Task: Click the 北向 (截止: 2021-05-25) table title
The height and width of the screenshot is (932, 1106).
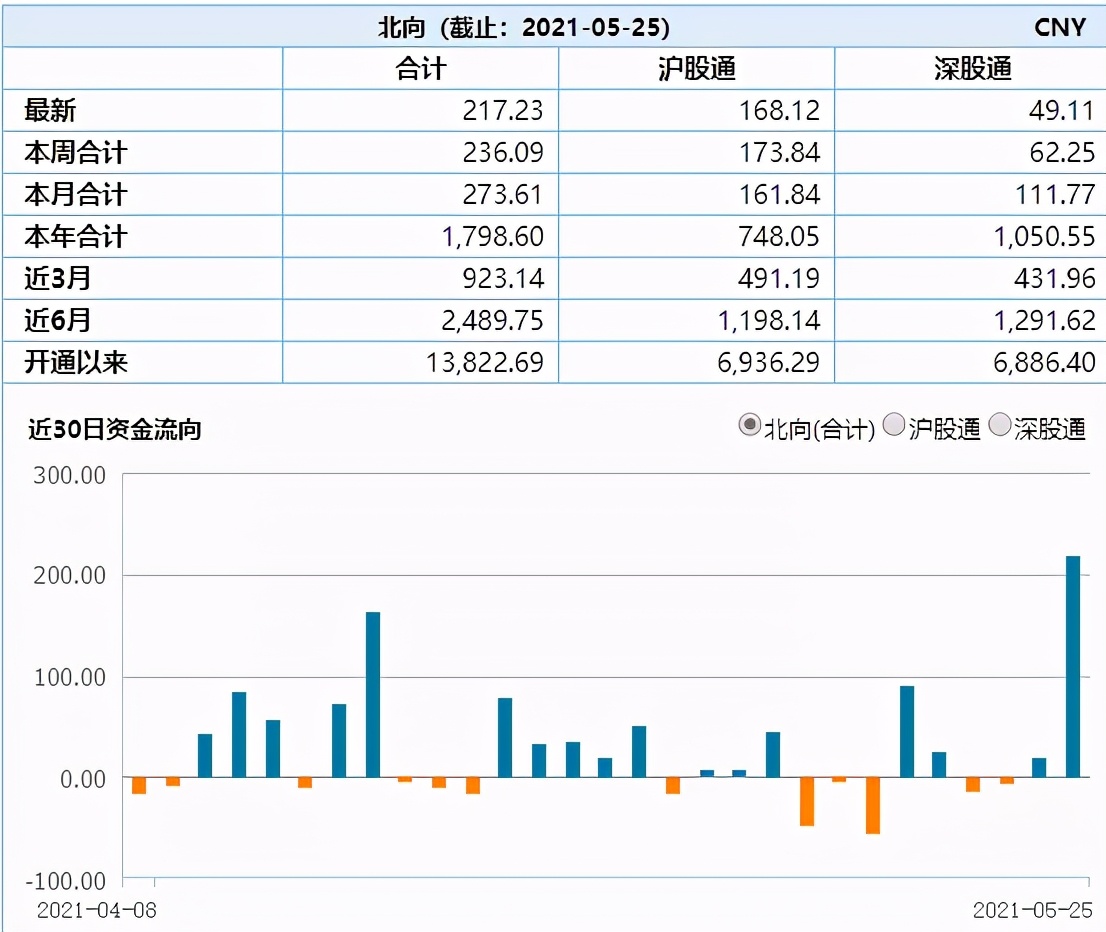Action: click(523, 27)
